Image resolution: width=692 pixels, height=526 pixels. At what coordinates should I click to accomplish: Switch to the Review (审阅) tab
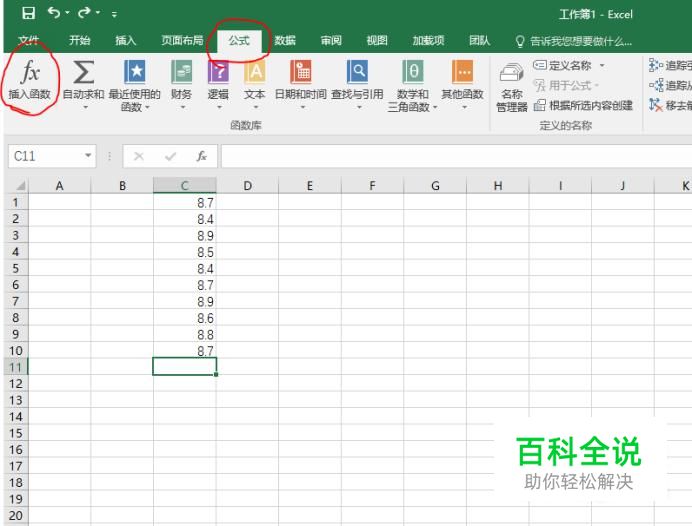point(331,41)
